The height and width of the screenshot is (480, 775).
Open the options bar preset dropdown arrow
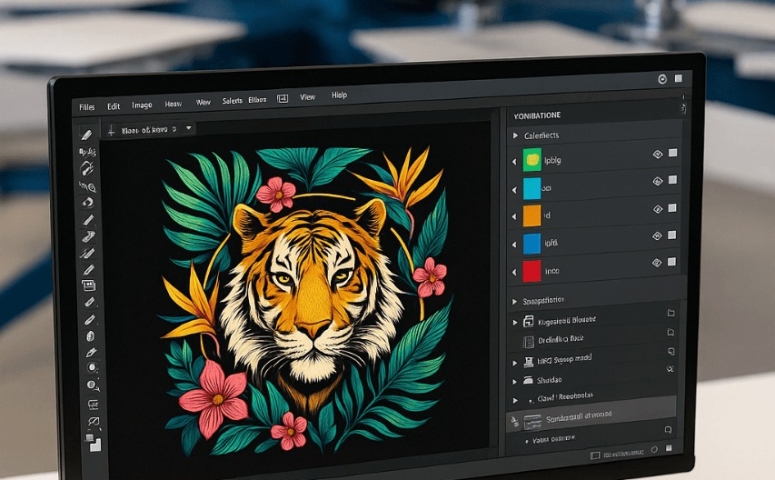coord(189,129)
